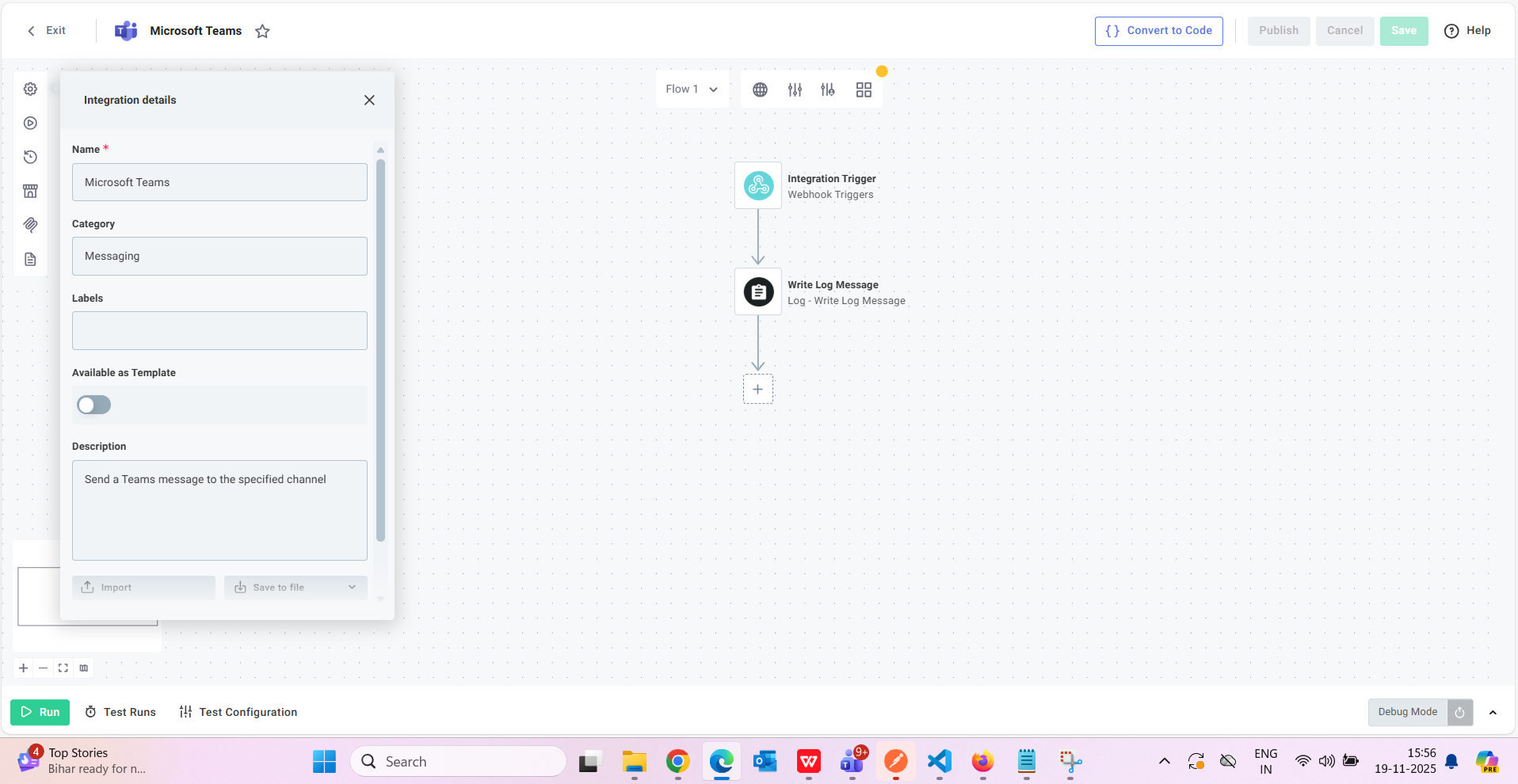Open the settings gear in left sidebar
This screenshot has width=1518, height=784.
[30, 89]
